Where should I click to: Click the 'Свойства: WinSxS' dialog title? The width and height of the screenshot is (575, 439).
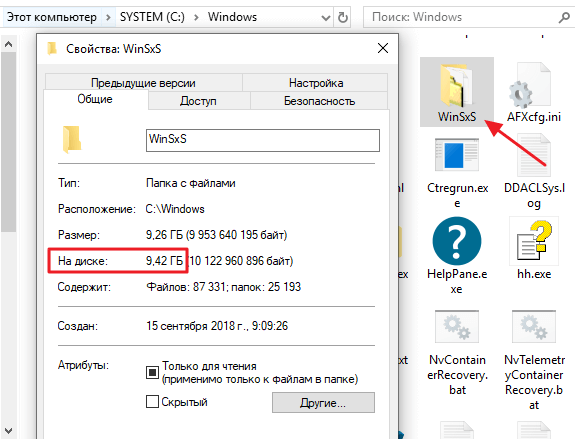(x=113, y=49)
